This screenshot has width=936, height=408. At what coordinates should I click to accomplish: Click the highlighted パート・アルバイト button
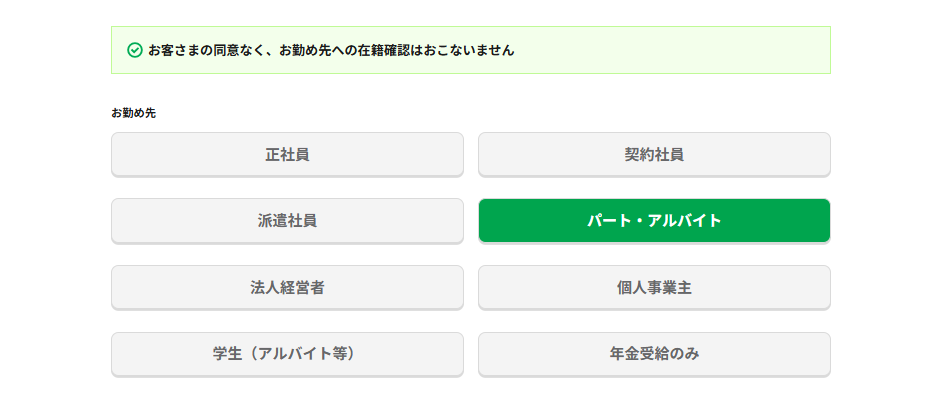click(x=654, y=221)
